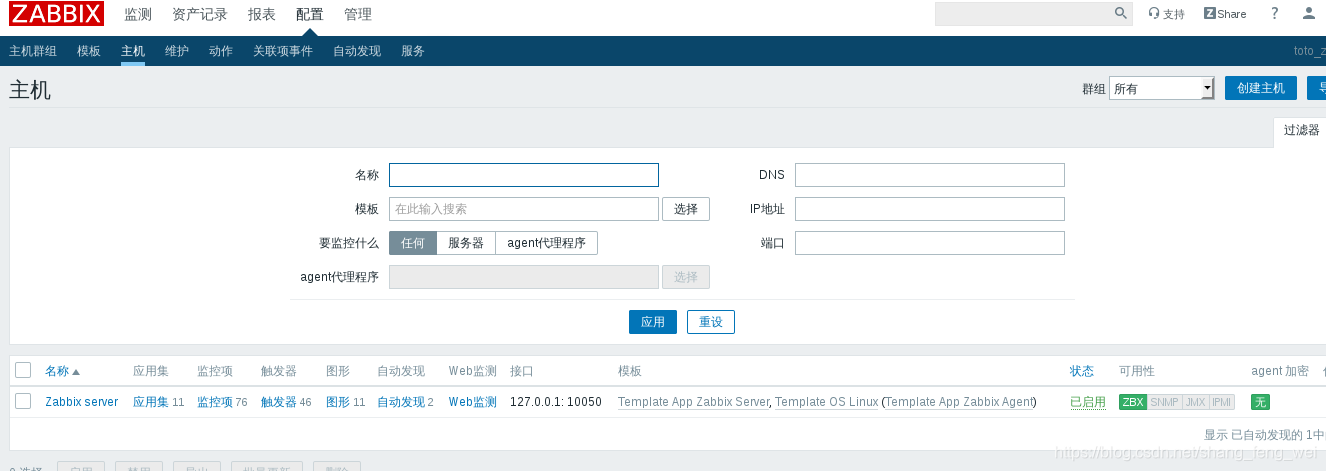
Task: Go to the 自动发现 submenu
Action: (357, 51)
